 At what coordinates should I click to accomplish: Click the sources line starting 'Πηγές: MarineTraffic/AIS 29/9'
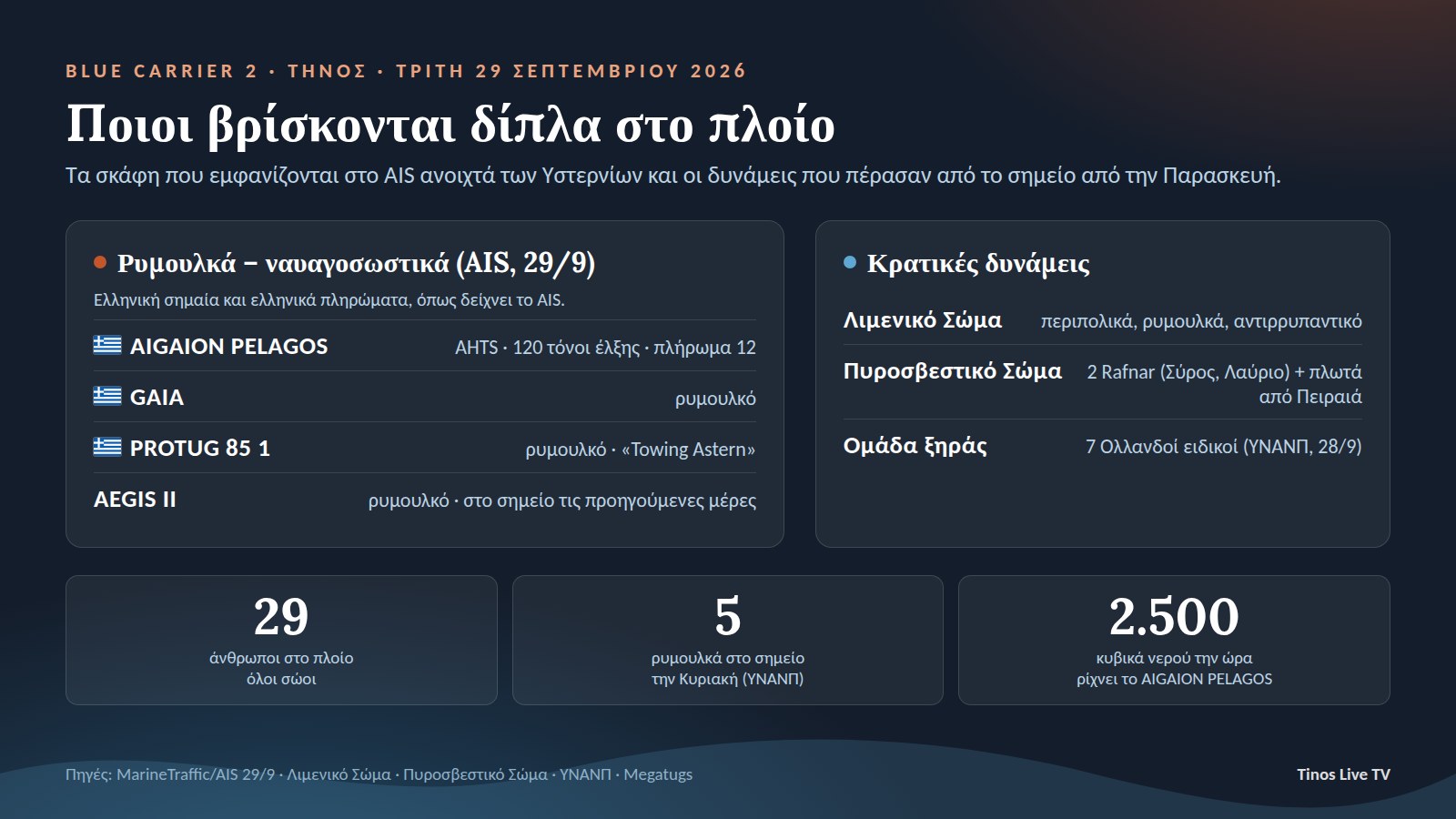379,774
